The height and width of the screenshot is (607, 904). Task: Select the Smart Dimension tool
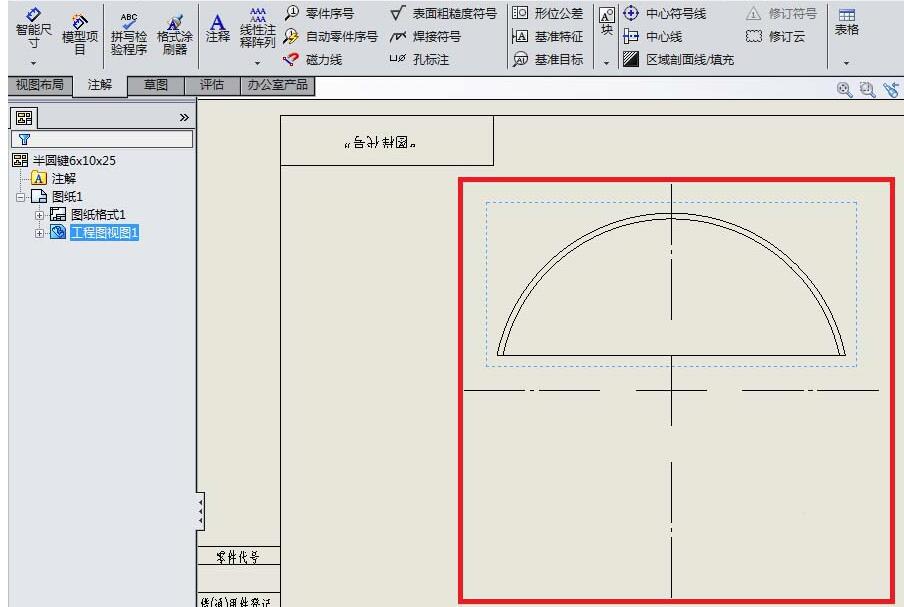pos(30,30)
